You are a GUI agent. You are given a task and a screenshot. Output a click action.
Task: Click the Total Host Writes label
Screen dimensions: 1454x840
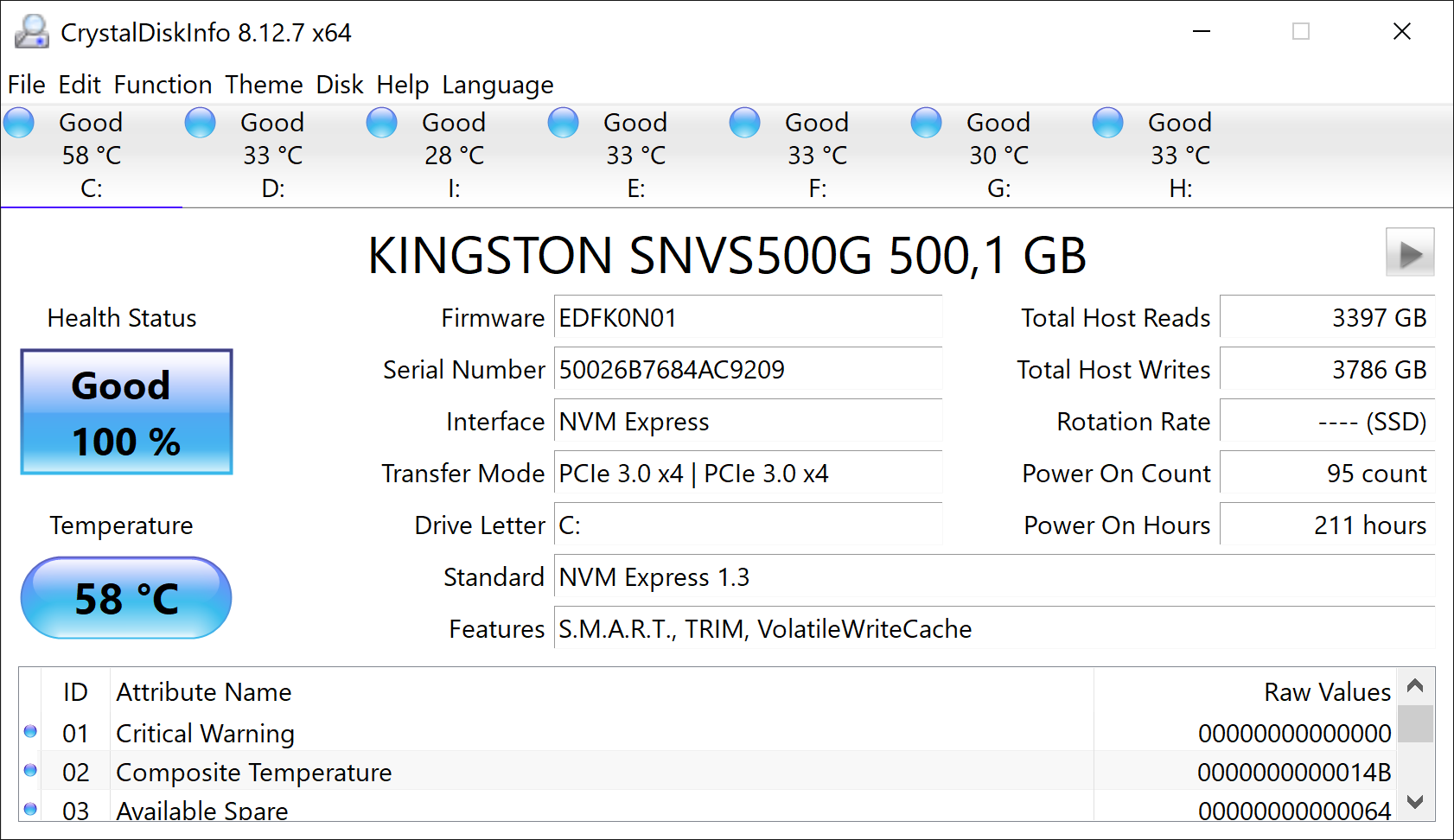coord(1113,370)
